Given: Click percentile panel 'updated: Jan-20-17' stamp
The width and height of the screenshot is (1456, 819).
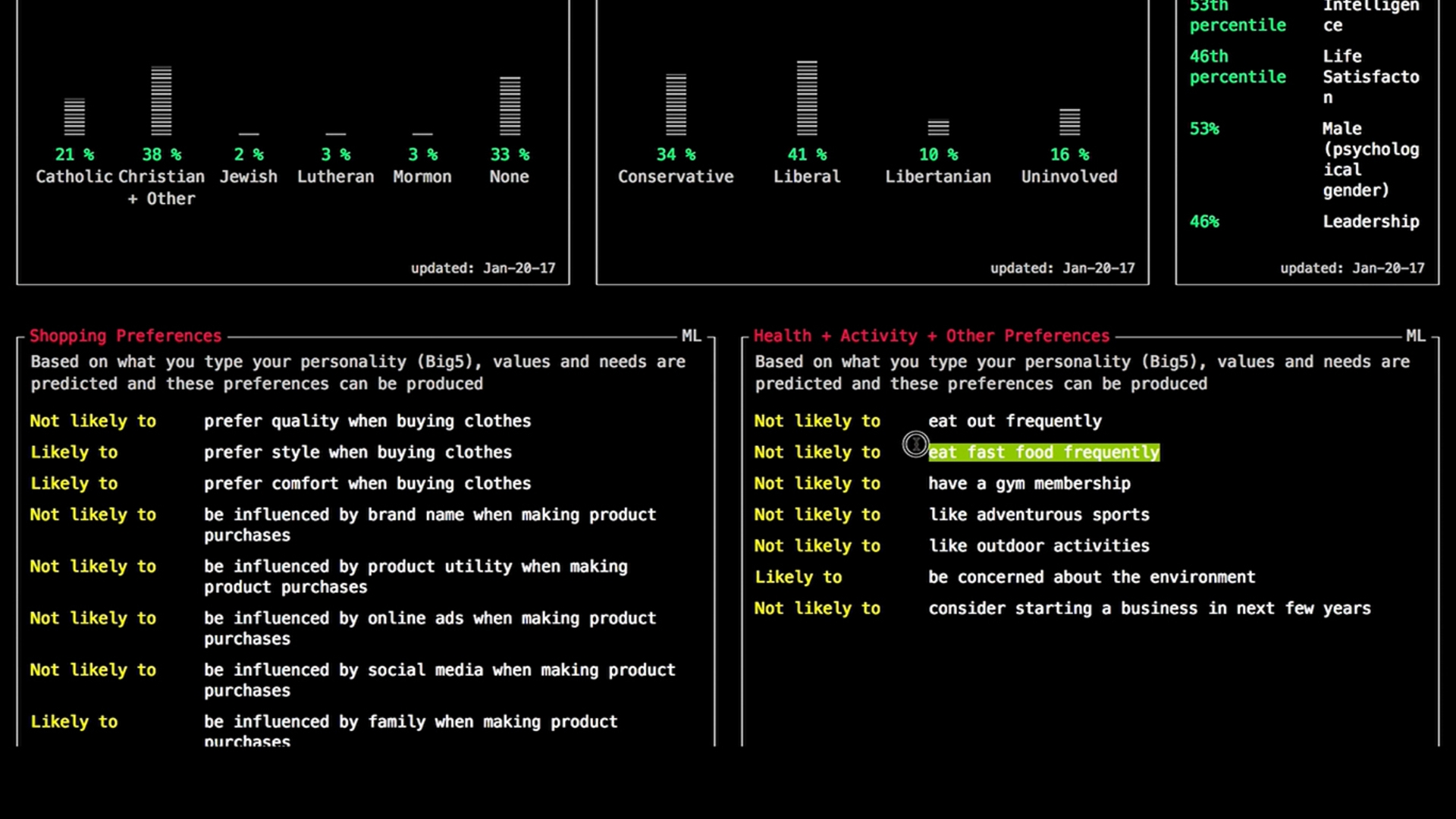Looking at the screenshot, I should 1352,268.
